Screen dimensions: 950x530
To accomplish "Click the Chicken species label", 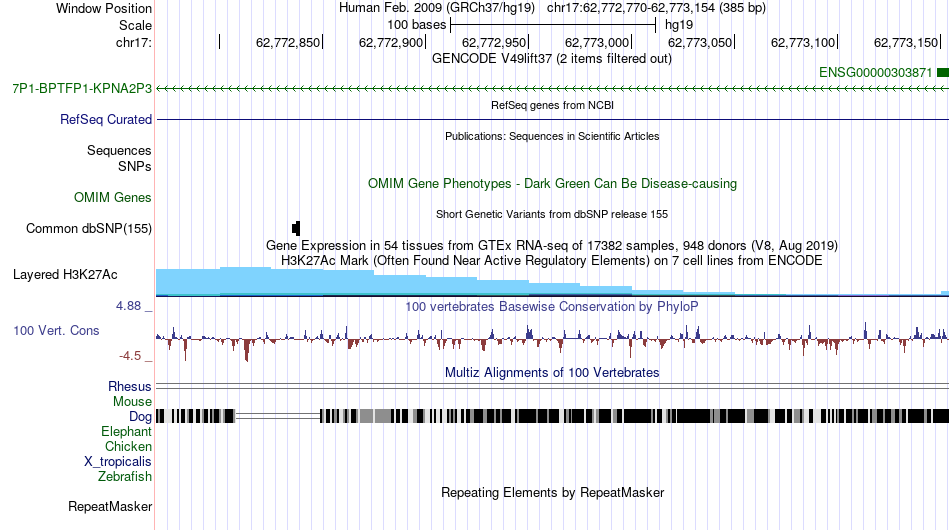I will point(128,446).
